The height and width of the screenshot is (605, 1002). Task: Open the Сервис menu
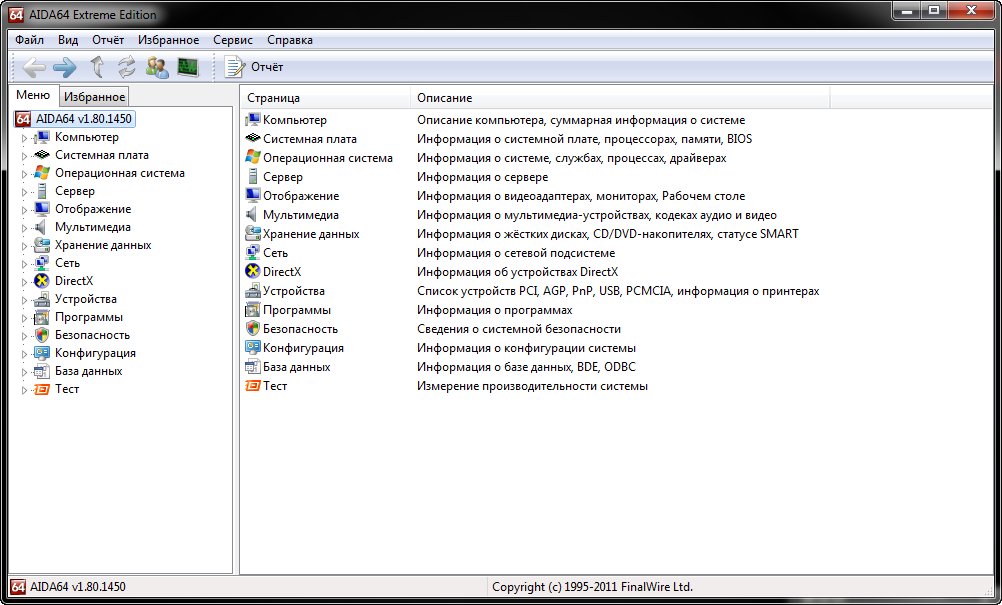point(233,40)
